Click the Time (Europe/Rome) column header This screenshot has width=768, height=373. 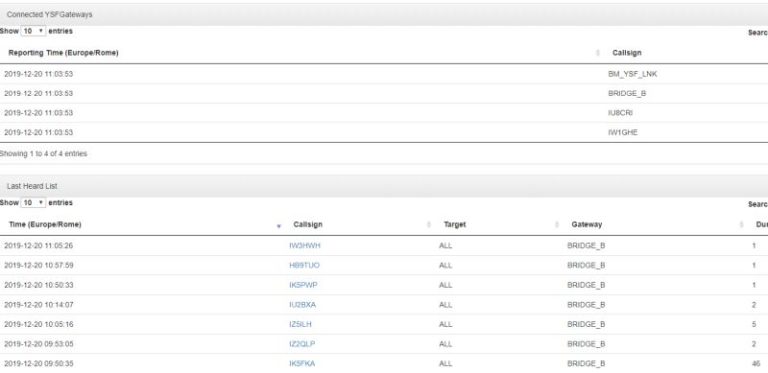[x=45, y=225]
